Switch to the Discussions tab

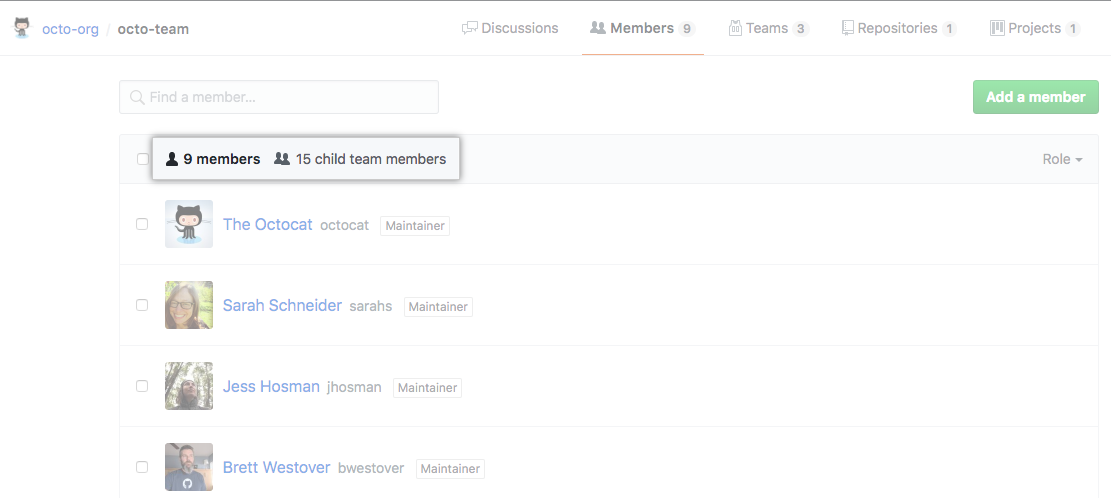(510, 28)
